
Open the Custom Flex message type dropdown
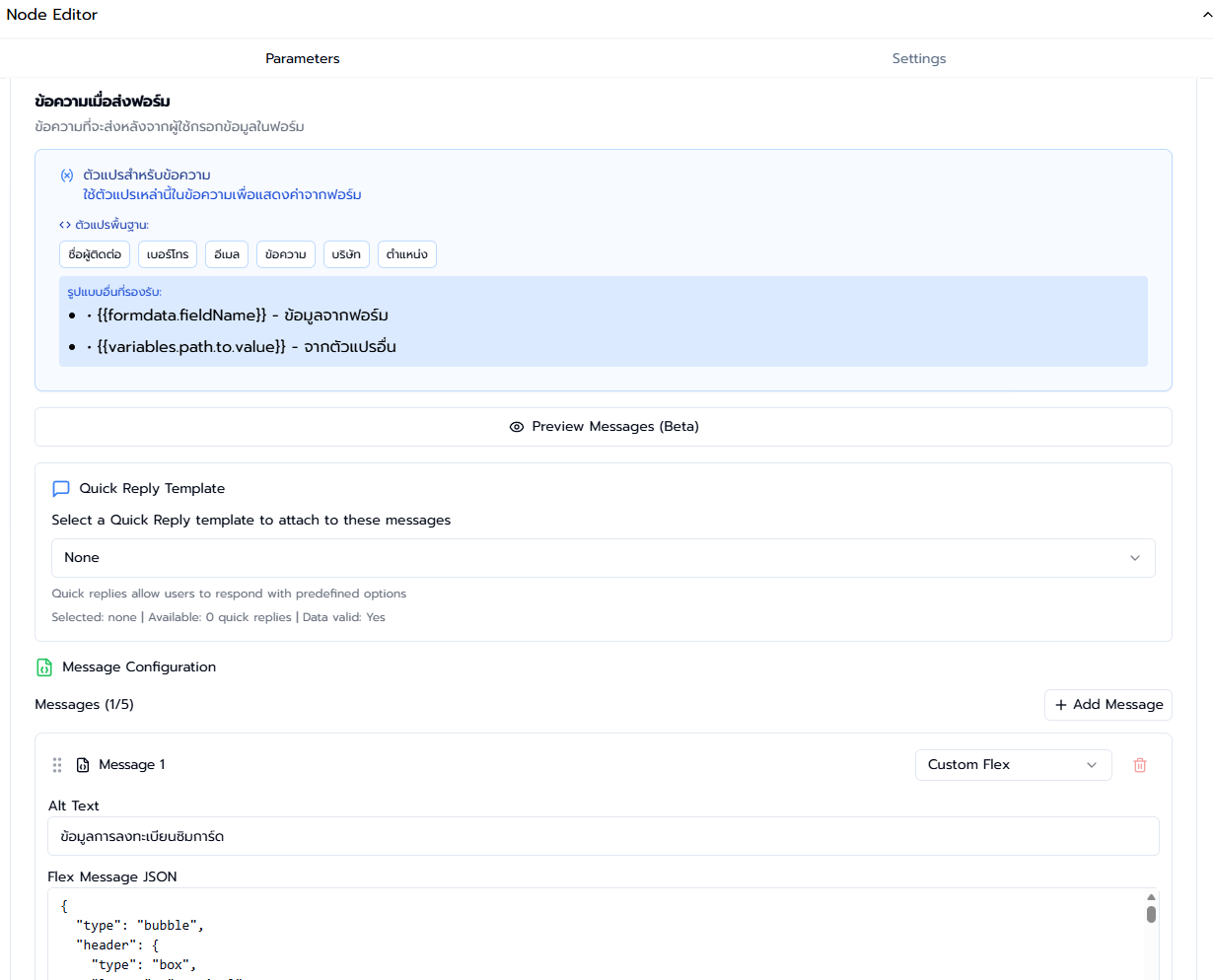1013,764
